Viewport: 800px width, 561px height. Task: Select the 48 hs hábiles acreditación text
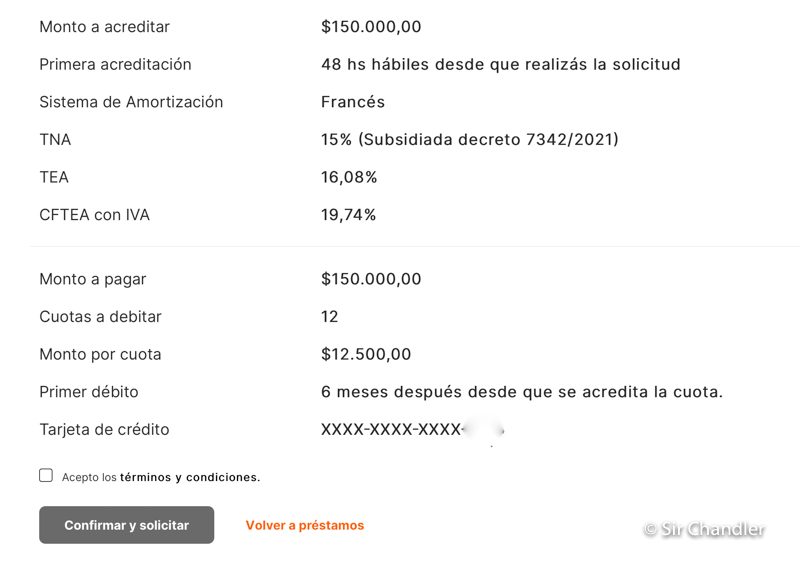tap(500, 64)
